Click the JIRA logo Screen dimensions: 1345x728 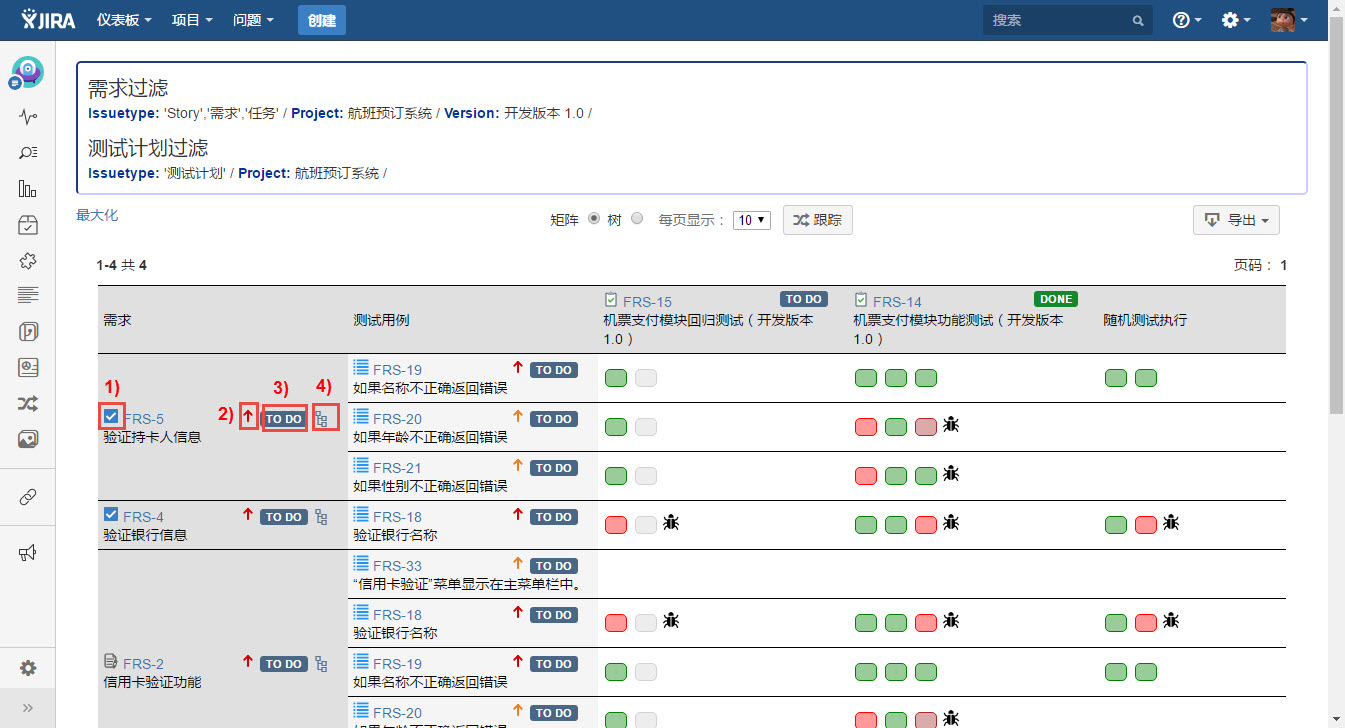[48, 20]
